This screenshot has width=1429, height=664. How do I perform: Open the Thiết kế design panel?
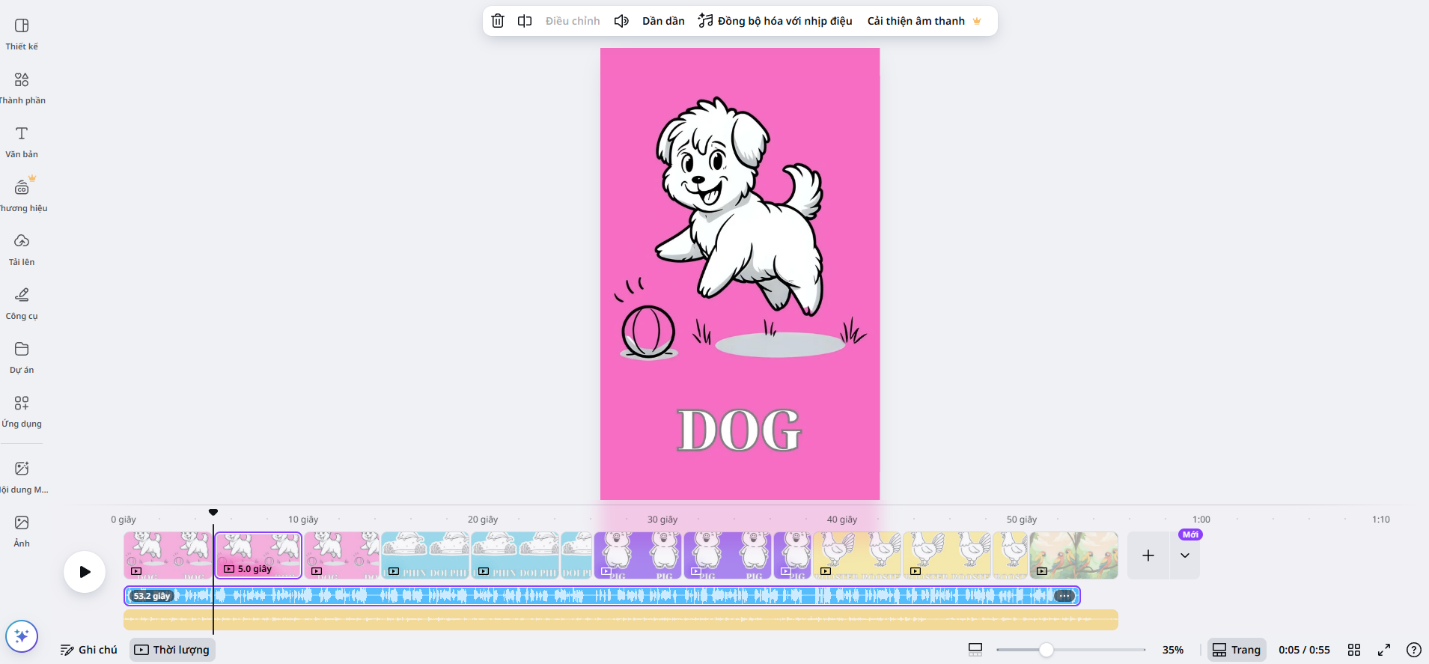click(x=22, y=33)
